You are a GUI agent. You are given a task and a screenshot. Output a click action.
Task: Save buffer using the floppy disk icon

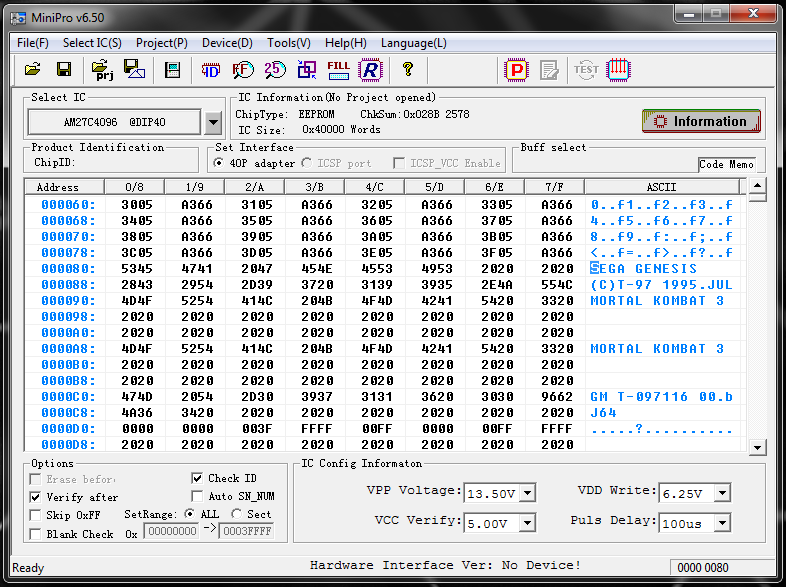[64, 69]
